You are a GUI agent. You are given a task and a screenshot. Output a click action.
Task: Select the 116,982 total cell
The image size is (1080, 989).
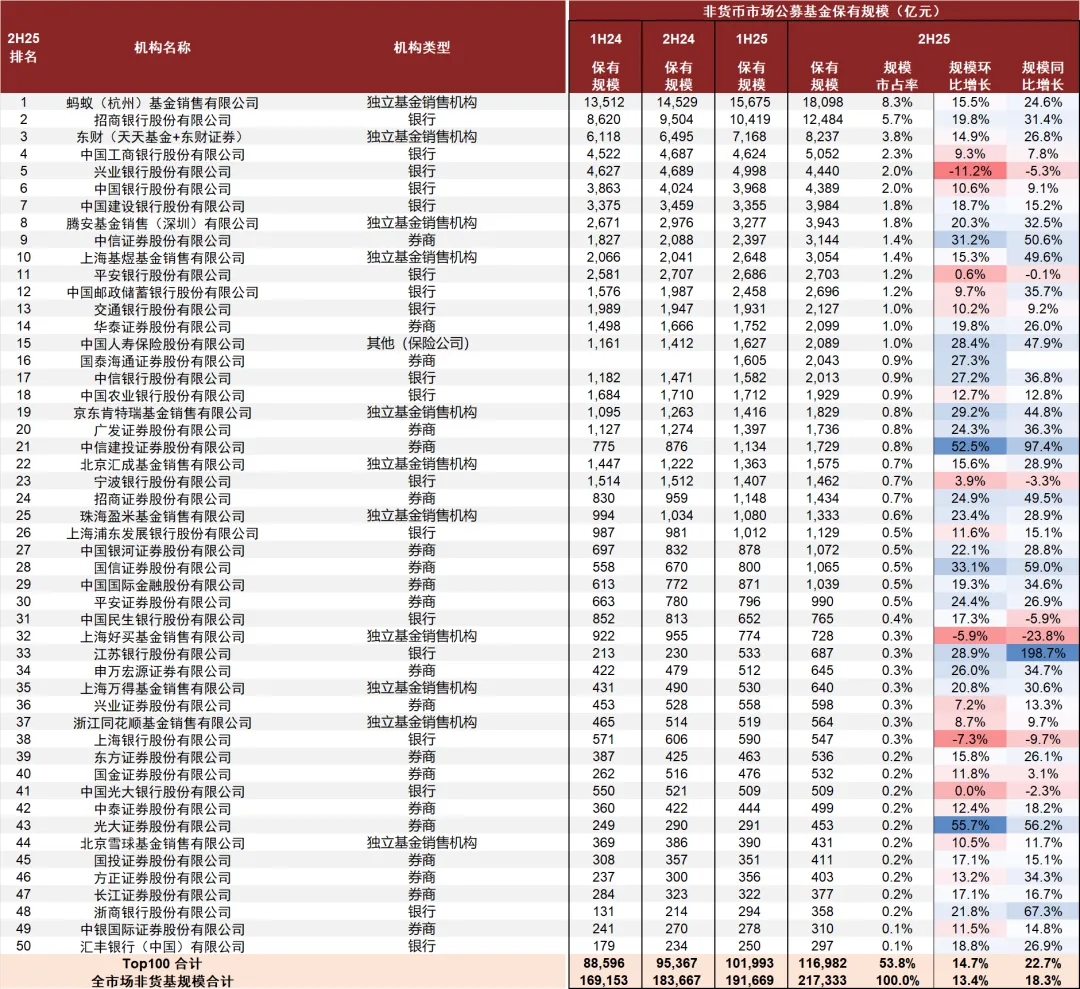(822, 963)
